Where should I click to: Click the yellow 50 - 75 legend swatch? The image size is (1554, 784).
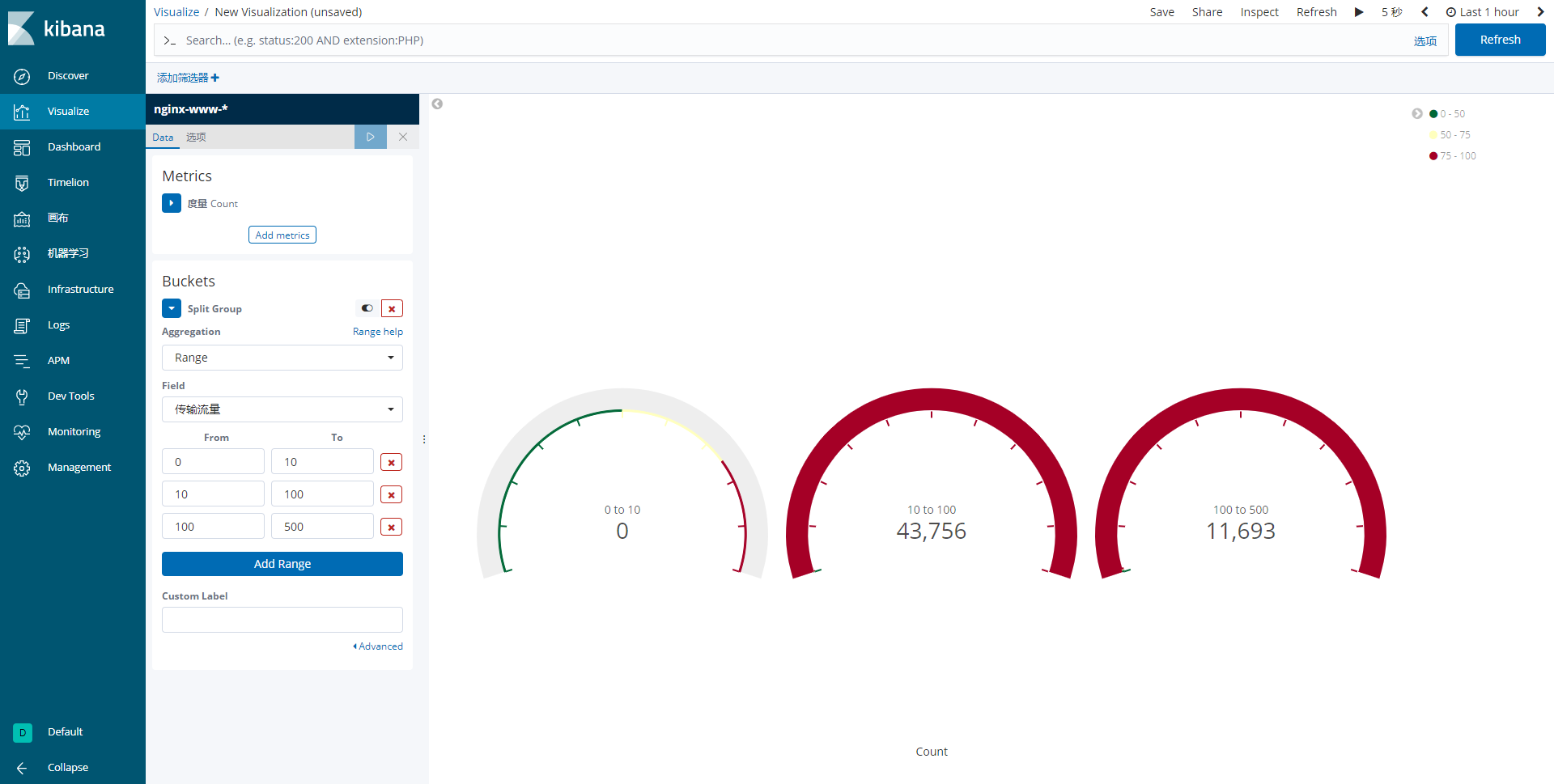(1433, 135)
